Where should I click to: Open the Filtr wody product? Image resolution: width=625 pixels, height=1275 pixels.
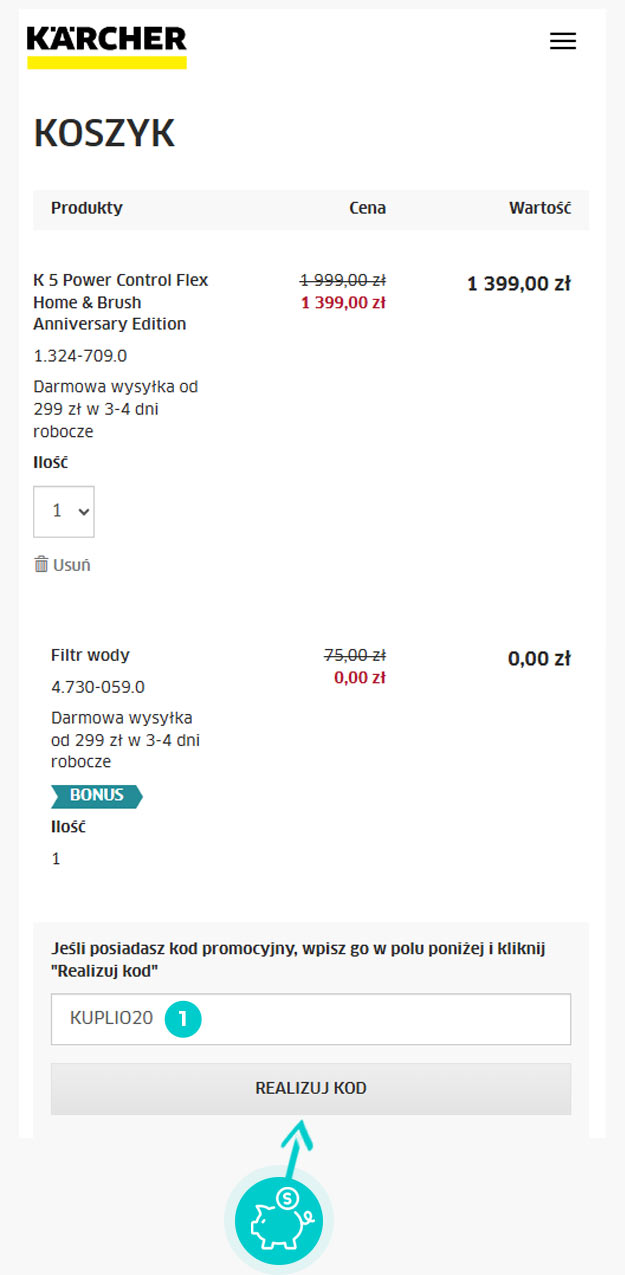(90, 655)
